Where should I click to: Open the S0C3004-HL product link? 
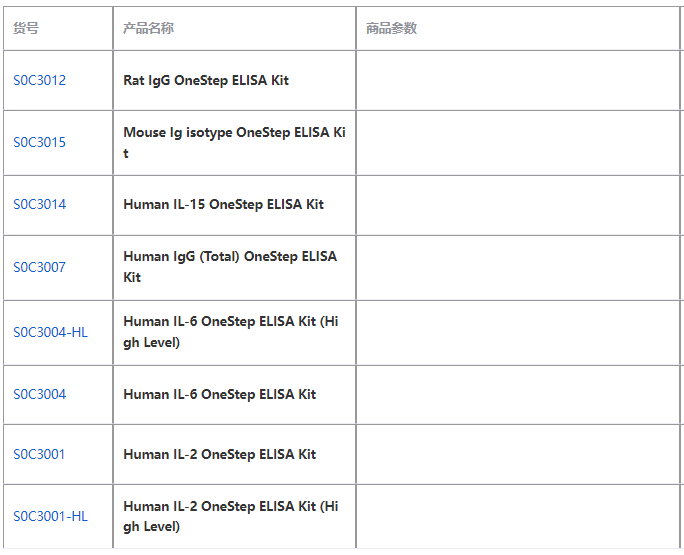pos(50,332)
